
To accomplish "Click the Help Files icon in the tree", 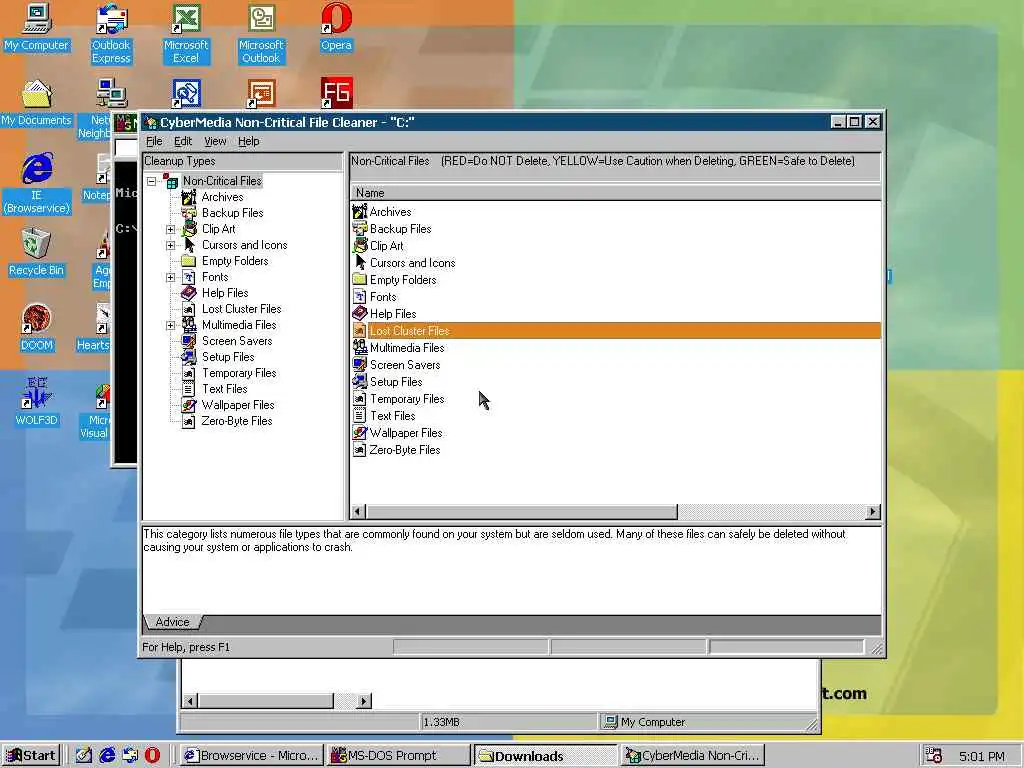I will [x=189, y=293].
